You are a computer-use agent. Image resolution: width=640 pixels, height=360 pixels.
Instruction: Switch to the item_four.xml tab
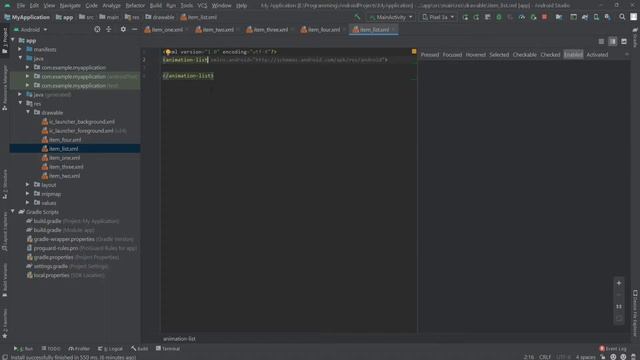click(322, 30)
